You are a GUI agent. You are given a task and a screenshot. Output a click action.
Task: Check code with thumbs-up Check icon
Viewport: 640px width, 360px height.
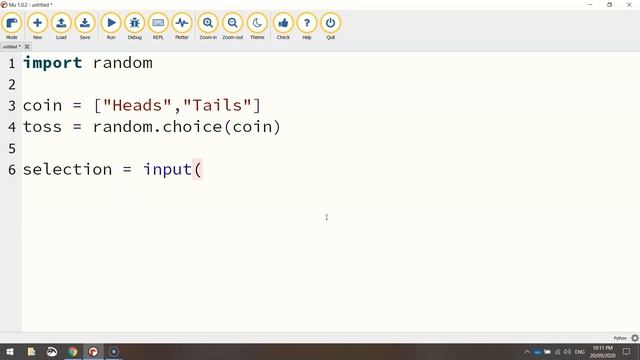point(283,26)
